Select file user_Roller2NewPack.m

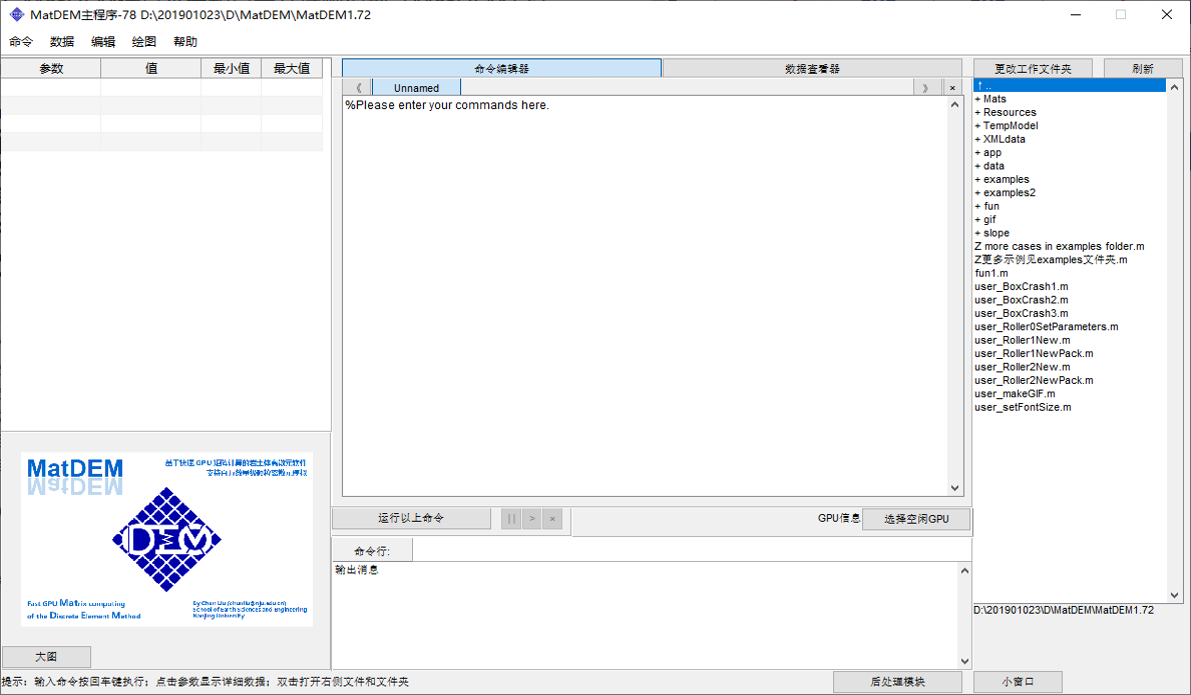click(1069, 381)
